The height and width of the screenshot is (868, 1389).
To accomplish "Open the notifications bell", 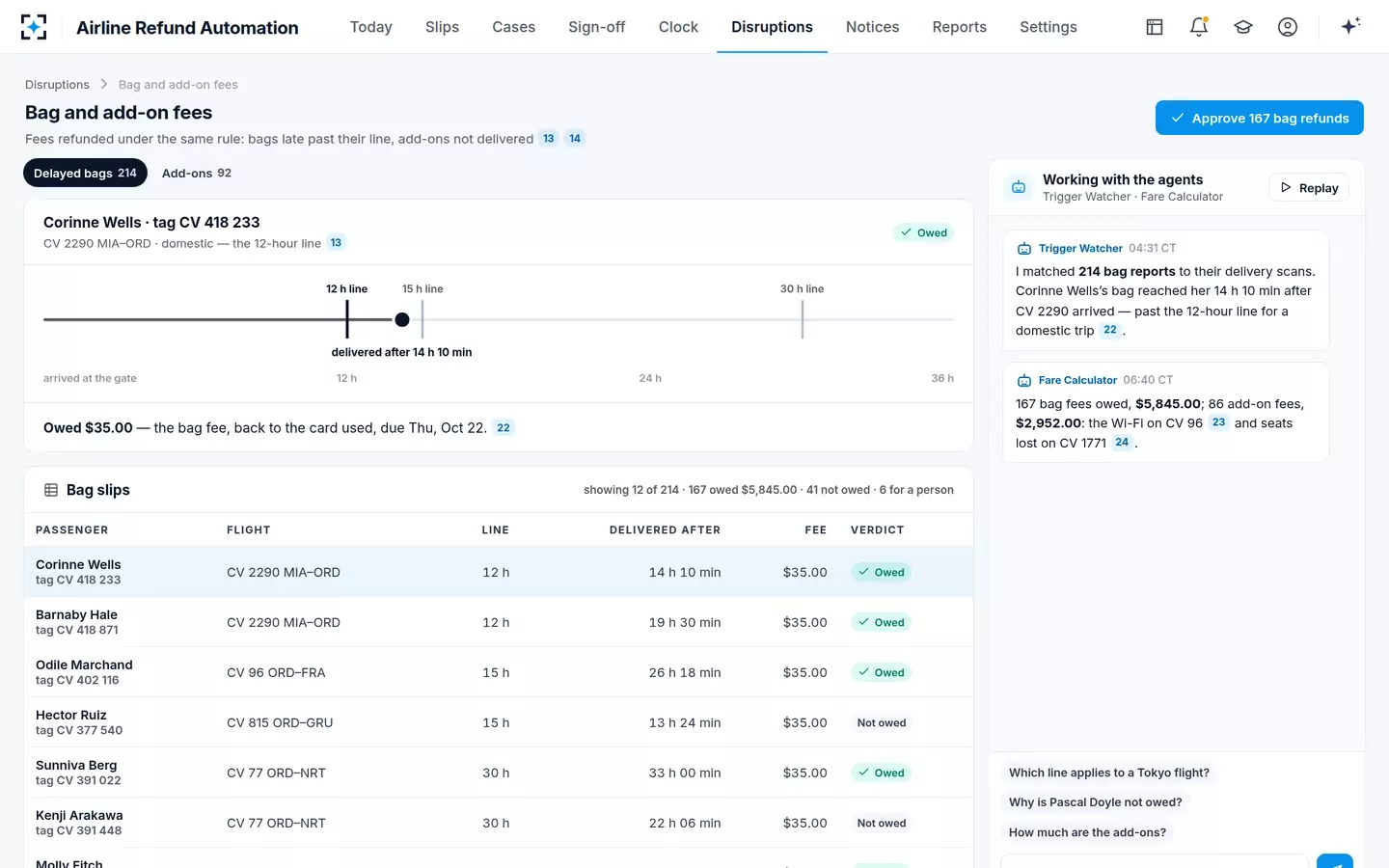I will click(x=1199, y=27).
